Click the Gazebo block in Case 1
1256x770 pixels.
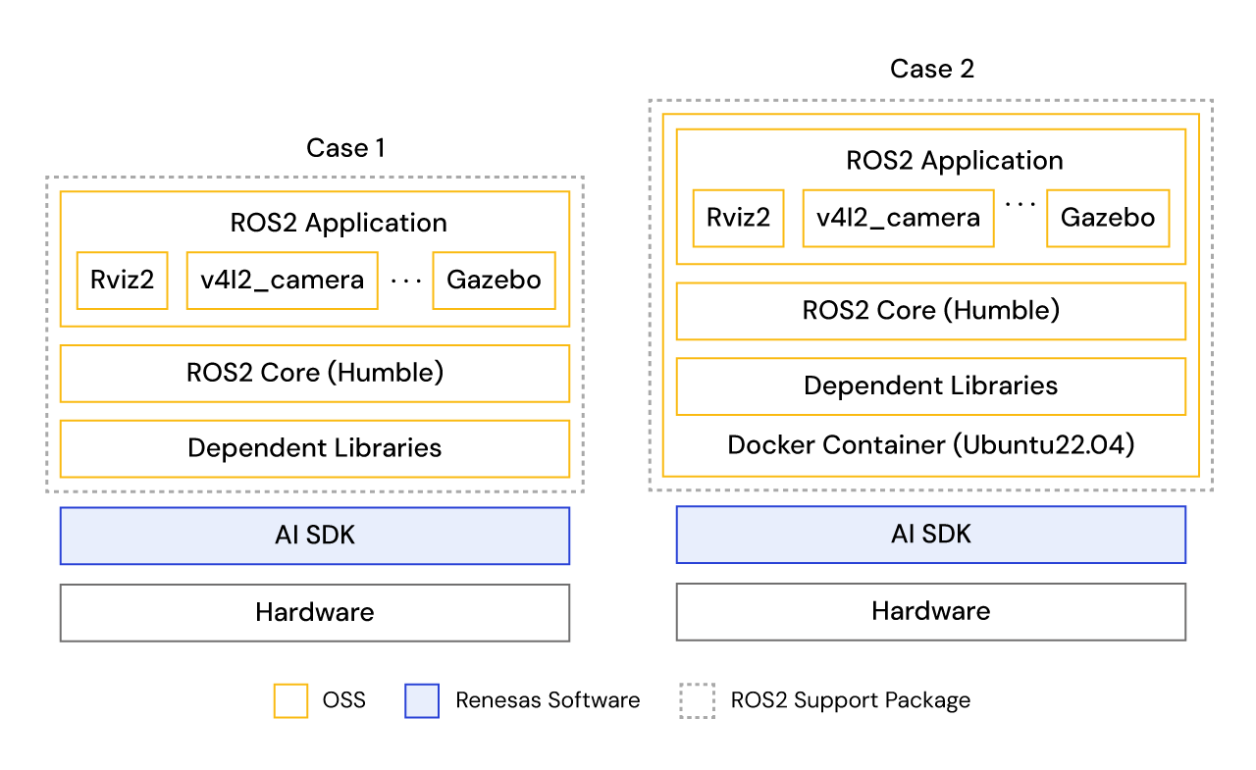point(492,281)
